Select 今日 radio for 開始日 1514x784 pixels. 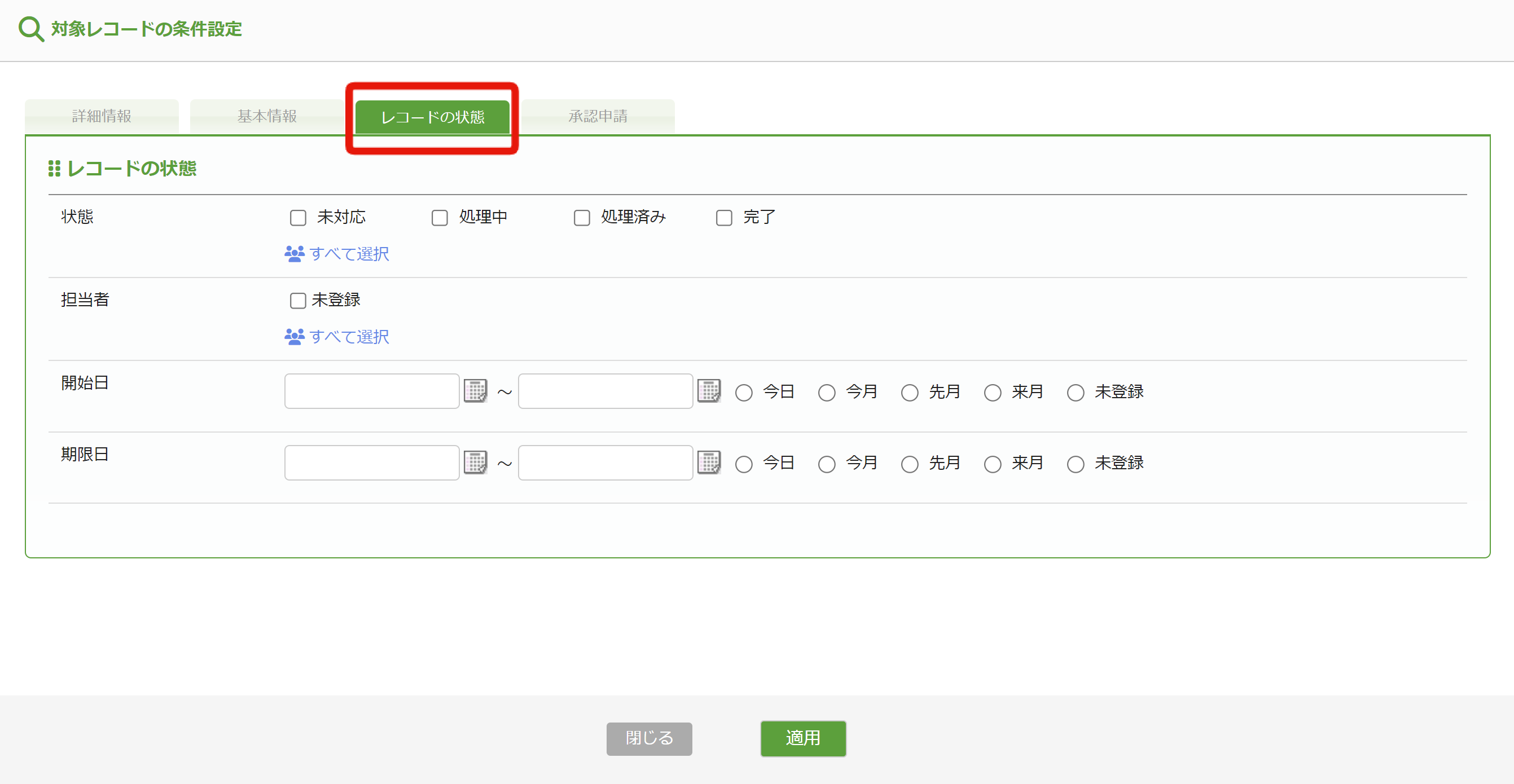tap(744, 393)
